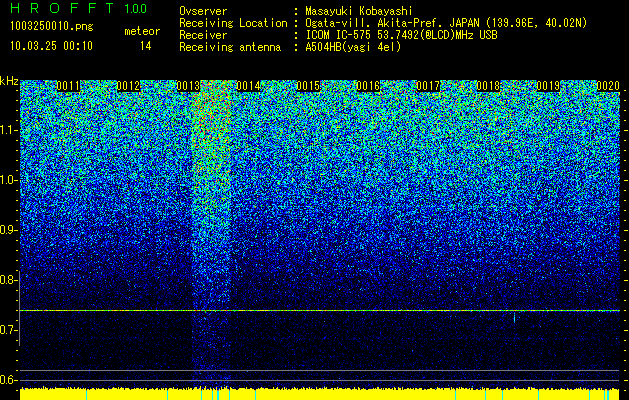Click time marker 0019

pos(548,86)
